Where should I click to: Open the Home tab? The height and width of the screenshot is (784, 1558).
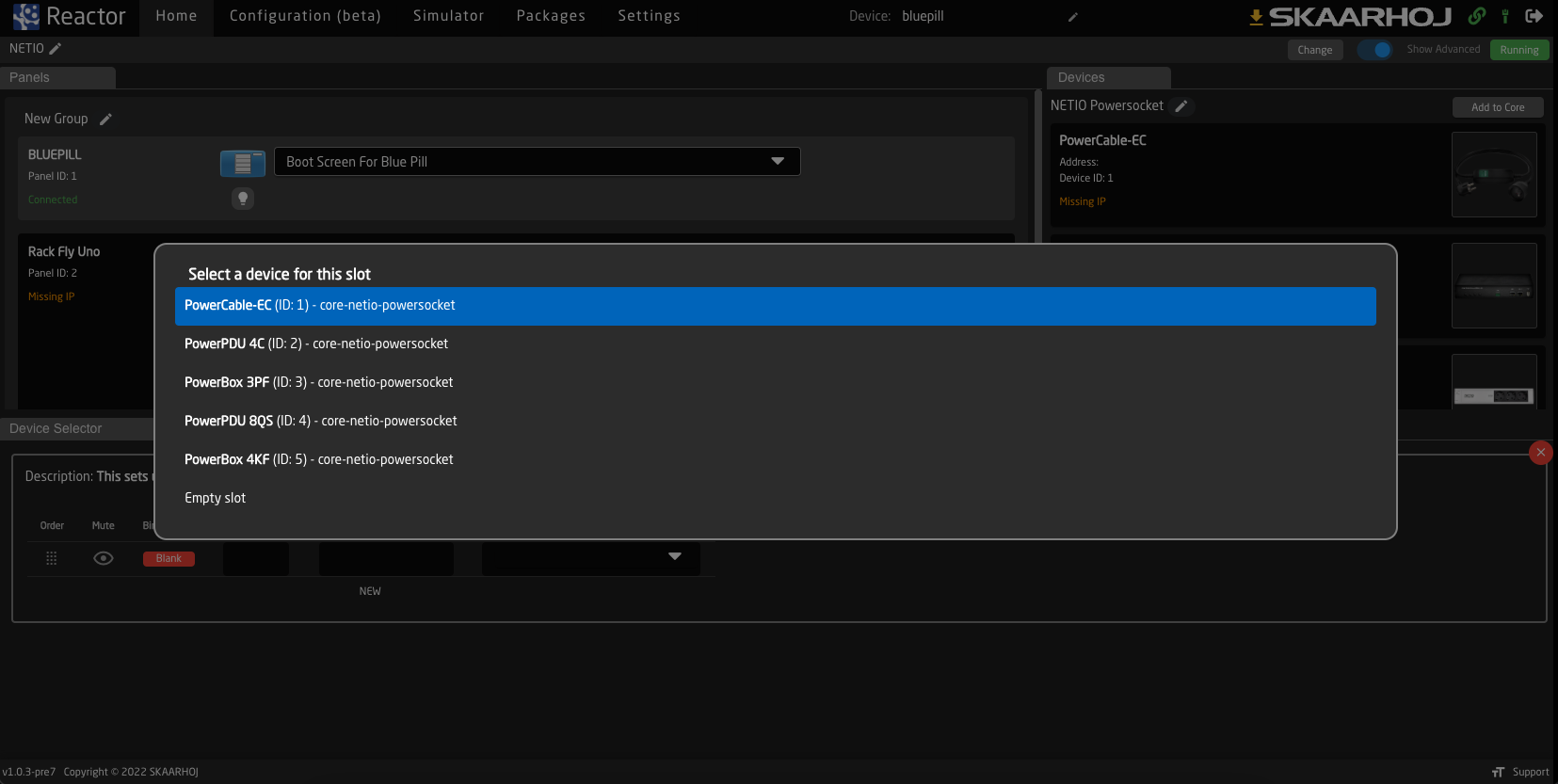tap(176, 16)
